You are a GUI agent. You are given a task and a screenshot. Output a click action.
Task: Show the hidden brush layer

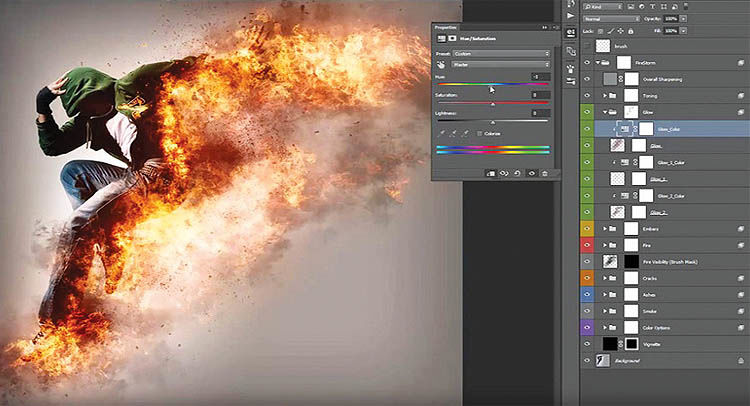(587, 46)
